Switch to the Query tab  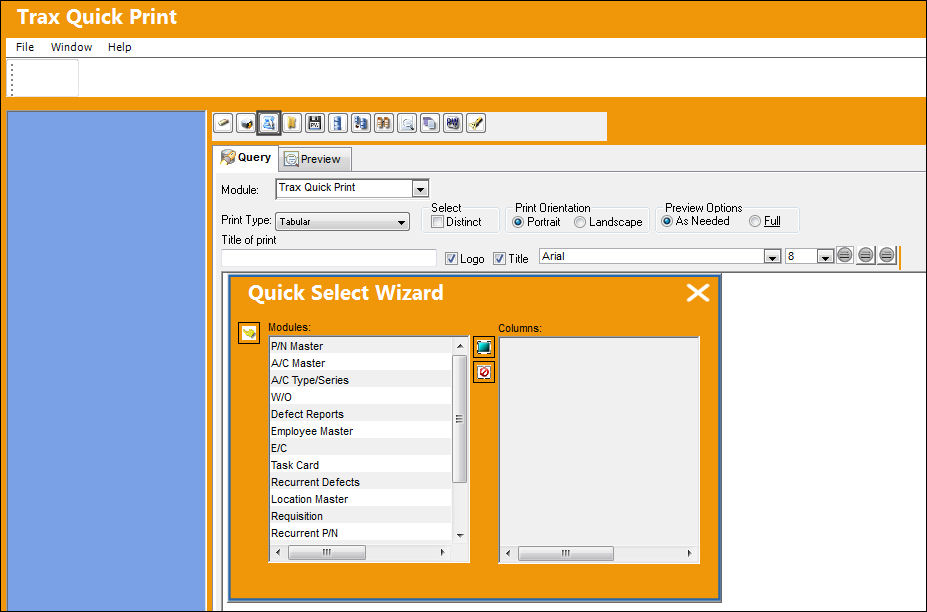(x=246, y=158)
